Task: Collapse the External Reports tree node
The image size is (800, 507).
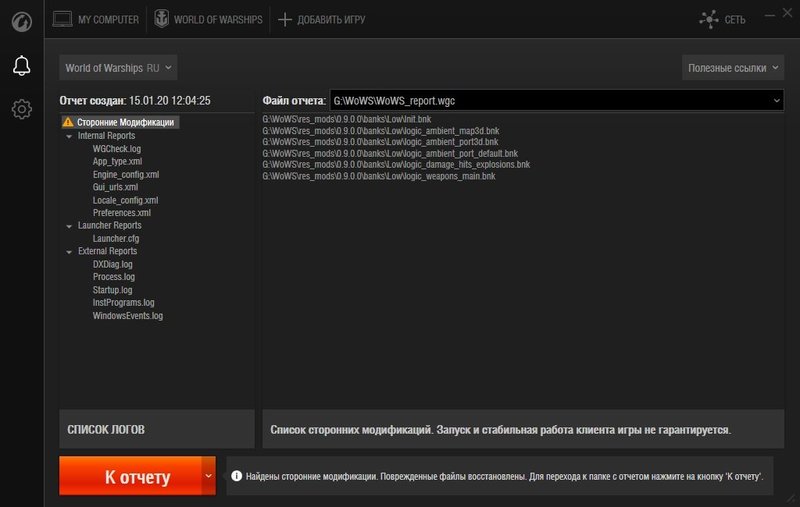Action: [68, 252]
